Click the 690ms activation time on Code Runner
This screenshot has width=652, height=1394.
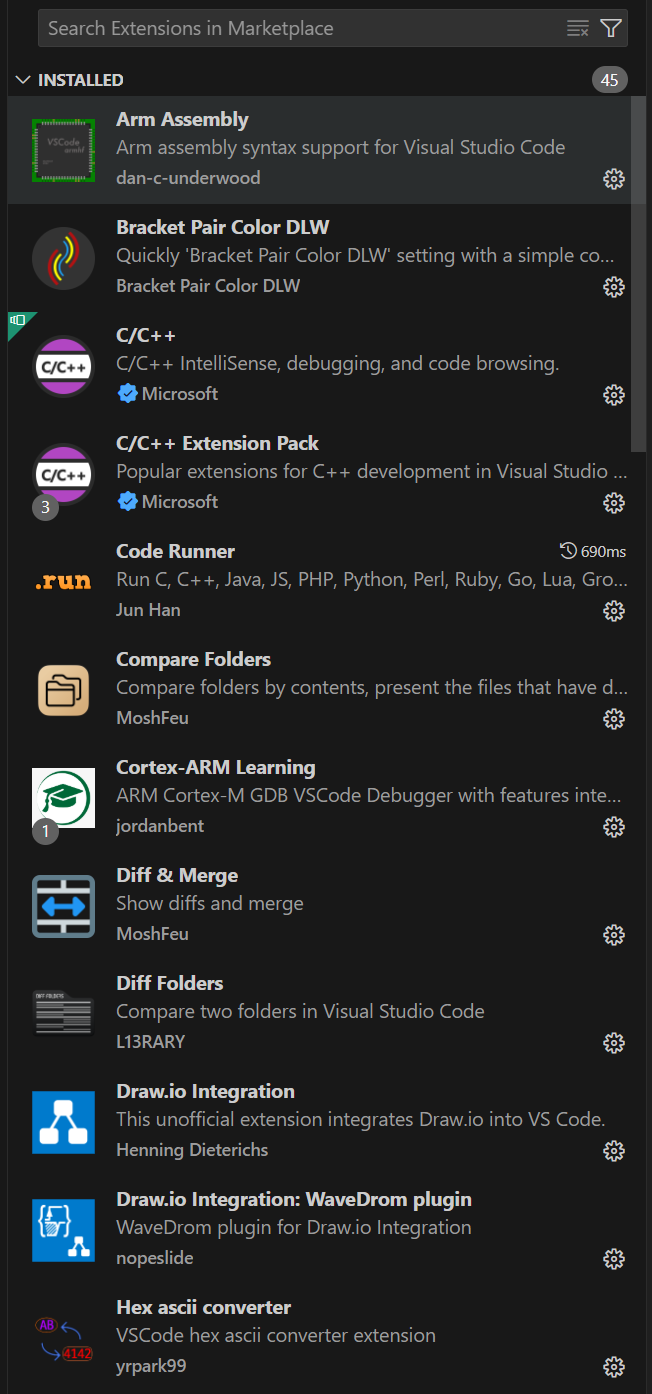coord(594,551)
